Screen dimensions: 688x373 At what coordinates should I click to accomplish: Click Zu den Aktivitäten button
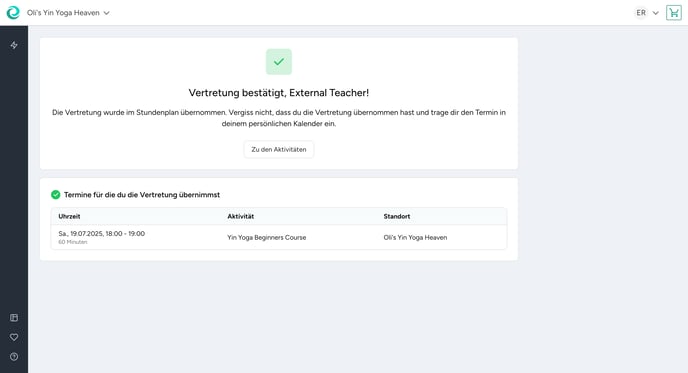(x=279, y=149)
